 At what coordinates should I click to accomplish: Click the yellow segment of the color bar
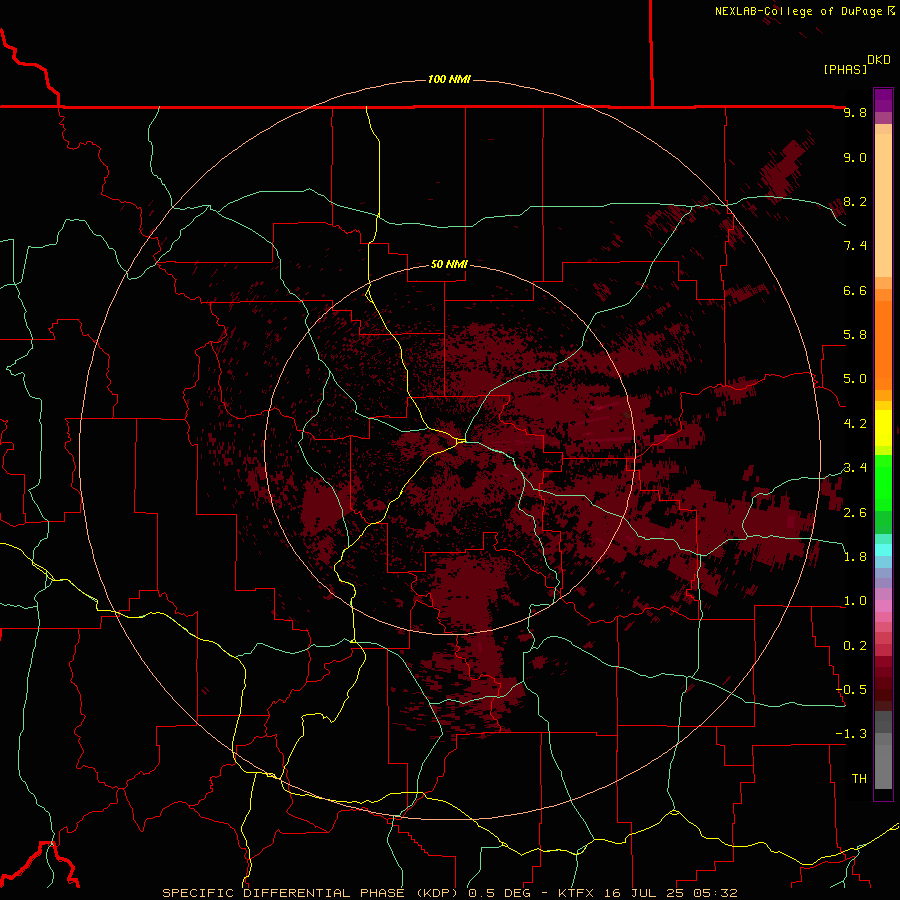pos(883,427)
